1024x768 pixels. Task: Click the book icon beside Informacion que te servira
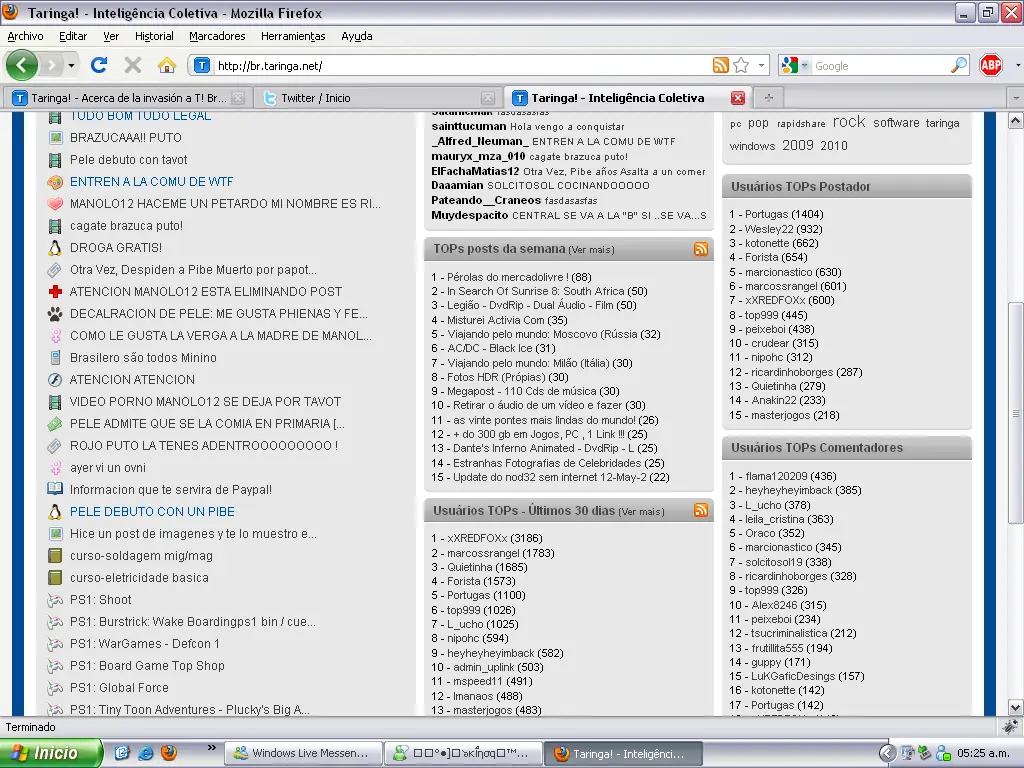point(56,489)
